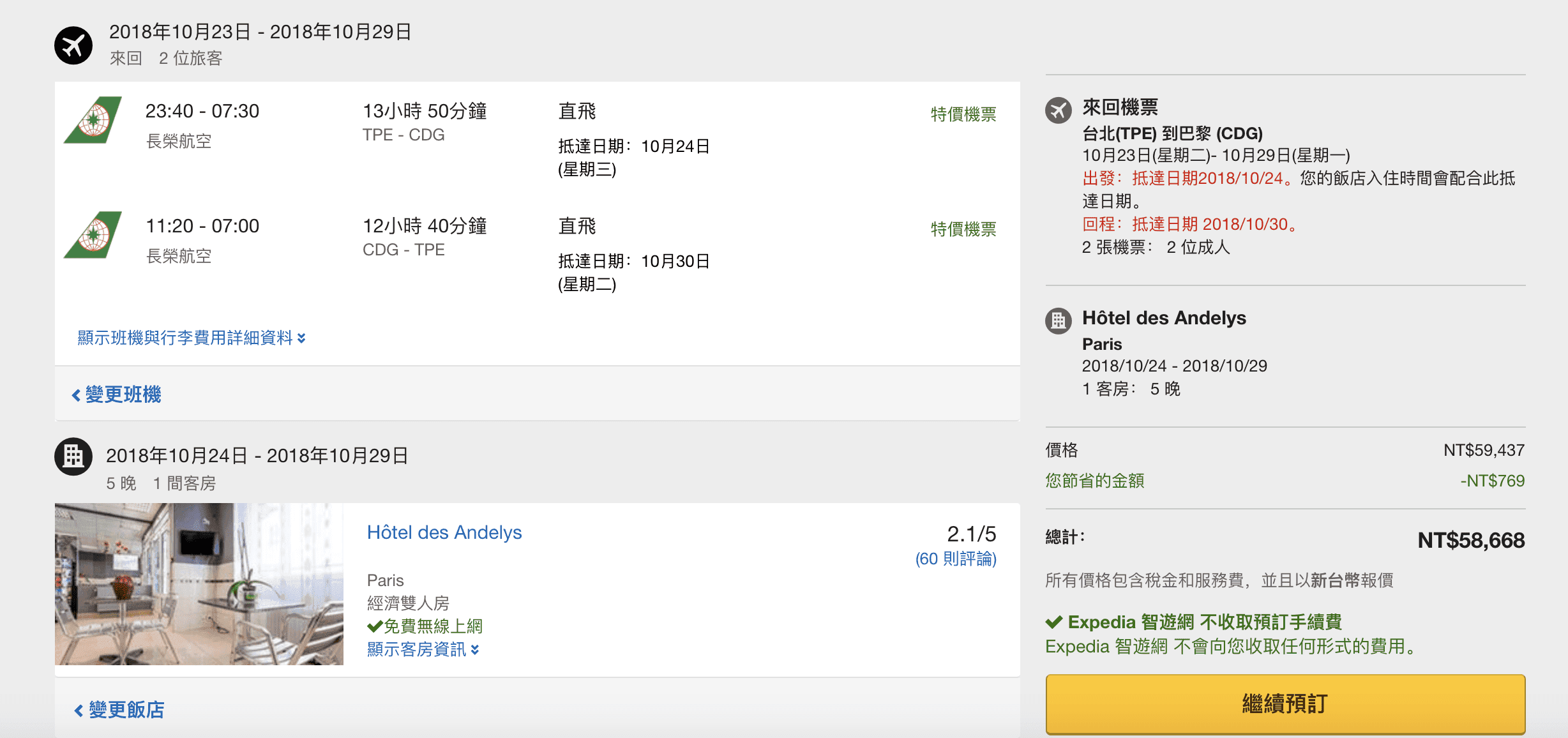Click green checkmark beside 免費無線上網

click(x=375, y=626)
